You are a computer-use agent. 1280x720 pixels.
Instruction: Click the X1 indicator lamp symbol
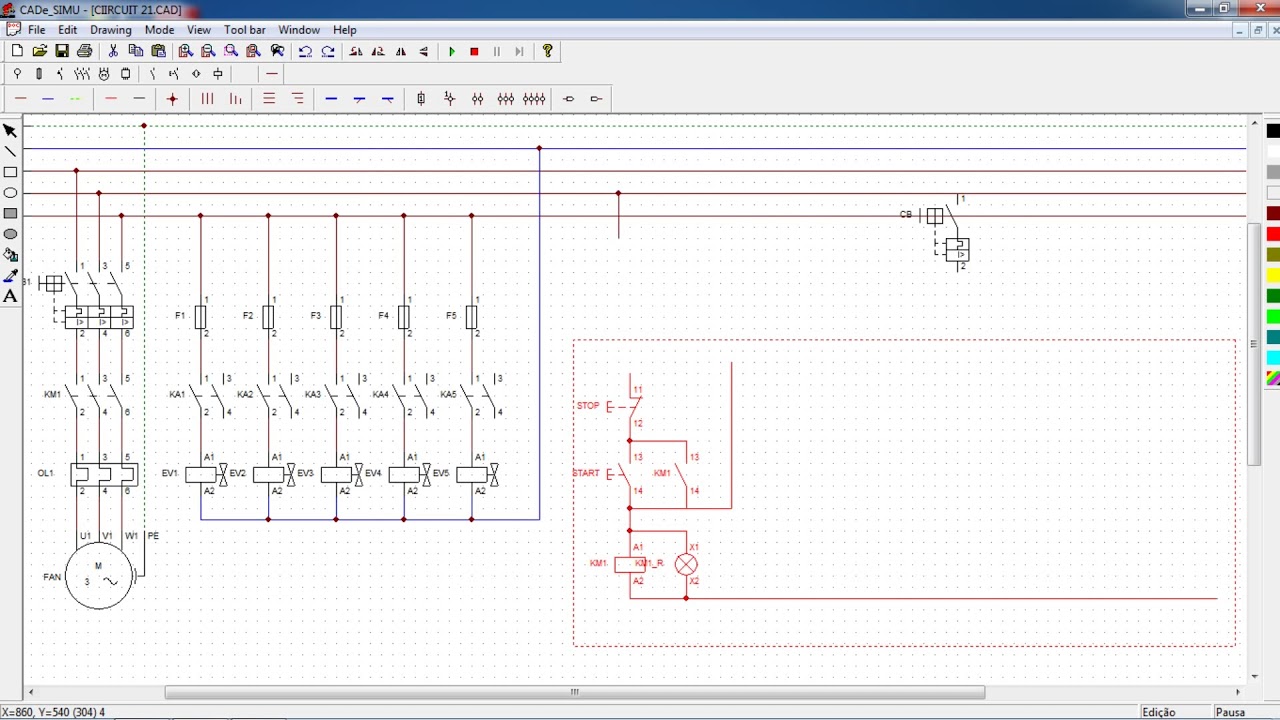(x=686, y=565)
